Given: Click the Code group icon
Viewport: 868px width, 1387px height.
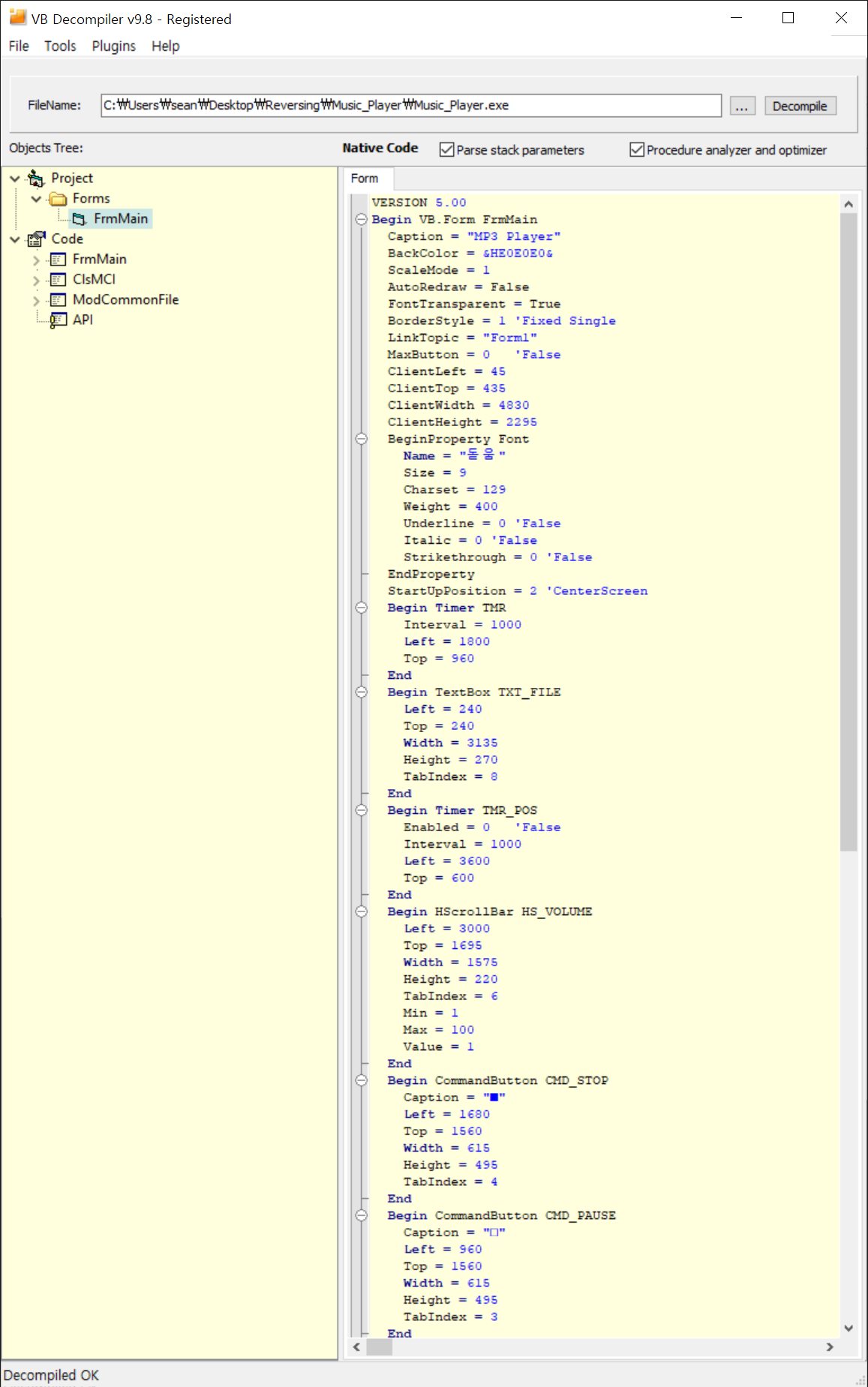Looking at the screenshot, I should (x=36, y=239).
